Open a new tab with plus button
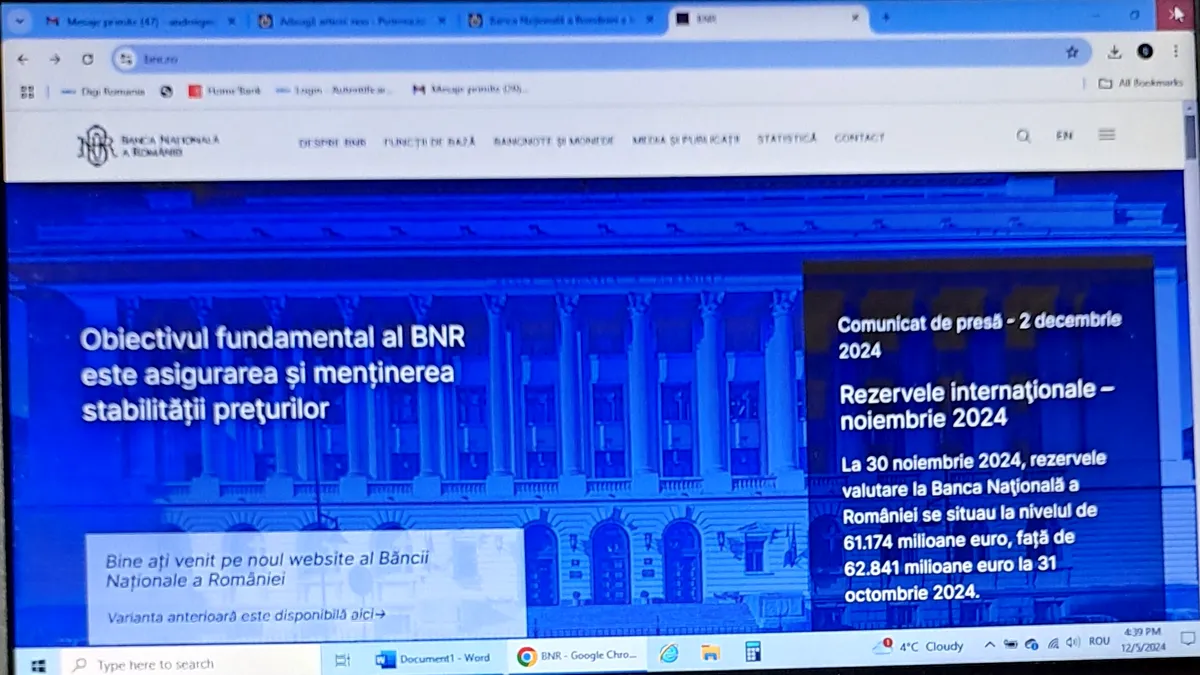The height and width of the screenshot is (675, 1200). pos(885,17)
